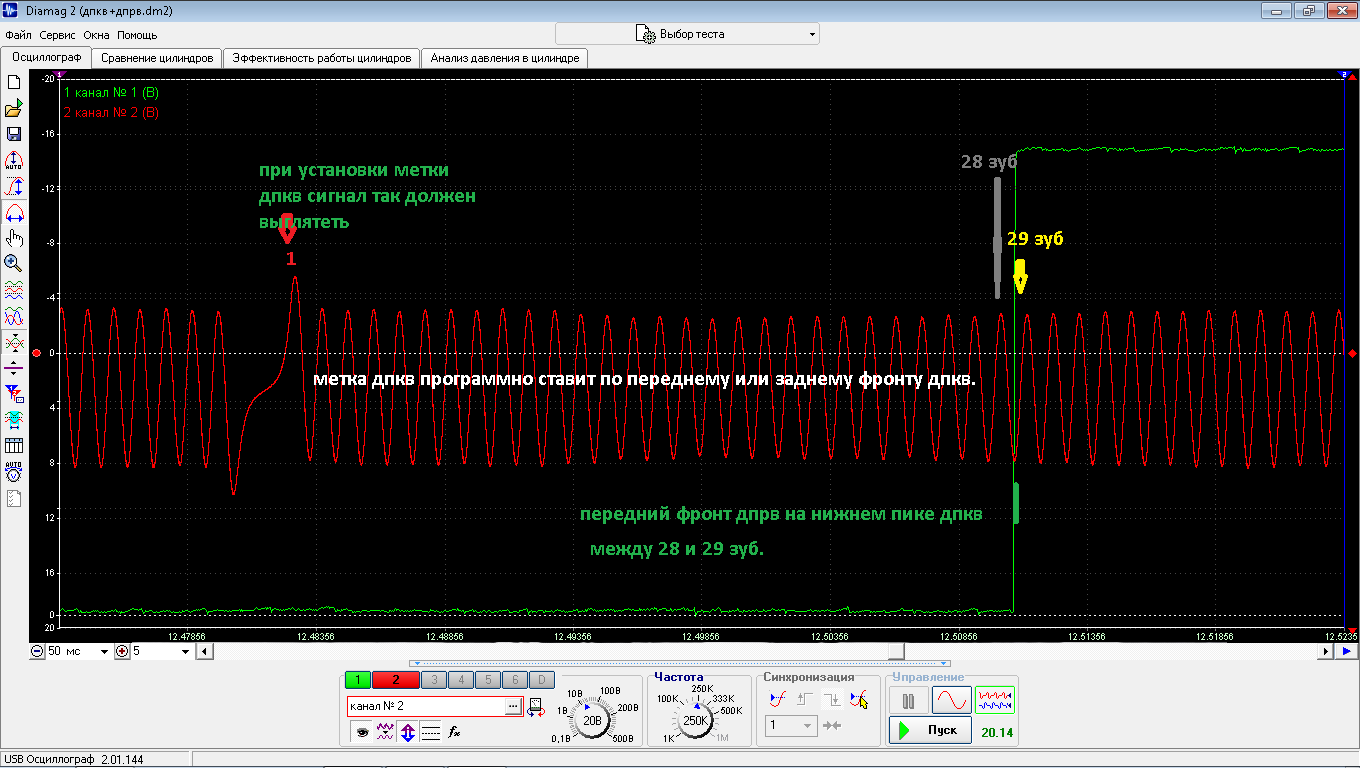Switch to Анализ давления в цилиндре tab
The image size is (1360, 768).
point(504,58)
